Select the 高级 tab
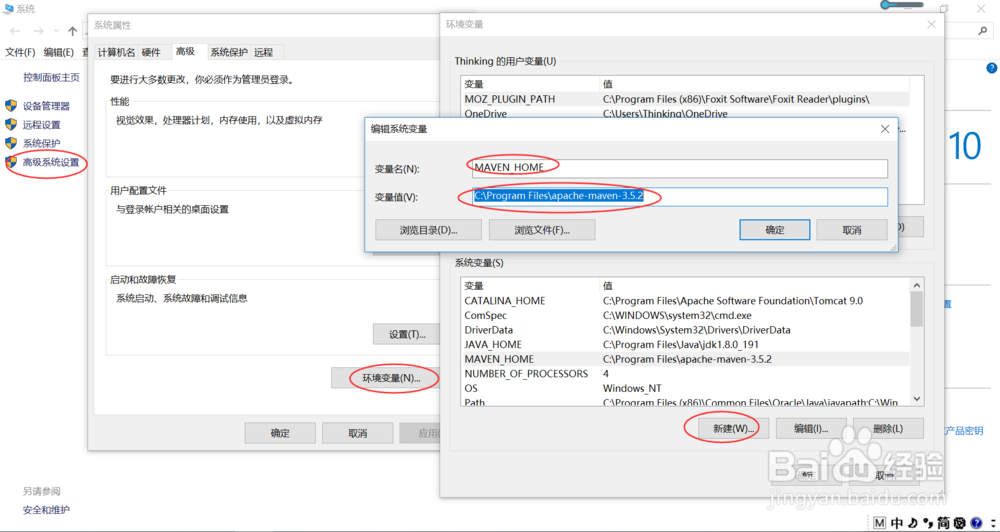Screen dimensions: 1000x532 click(x=186, y=52)
